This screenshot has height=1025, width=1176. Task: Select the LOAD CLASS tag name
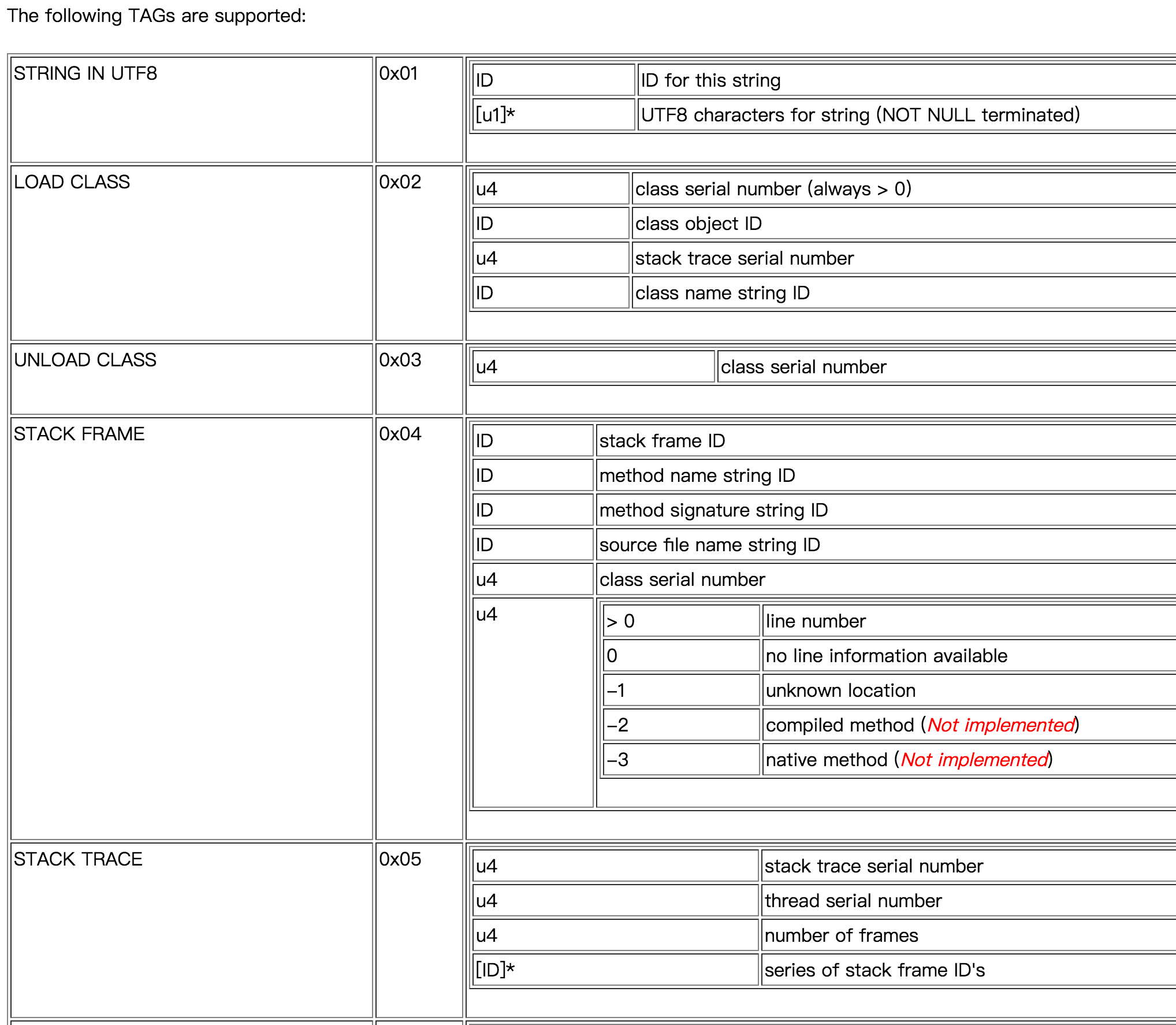72,182
